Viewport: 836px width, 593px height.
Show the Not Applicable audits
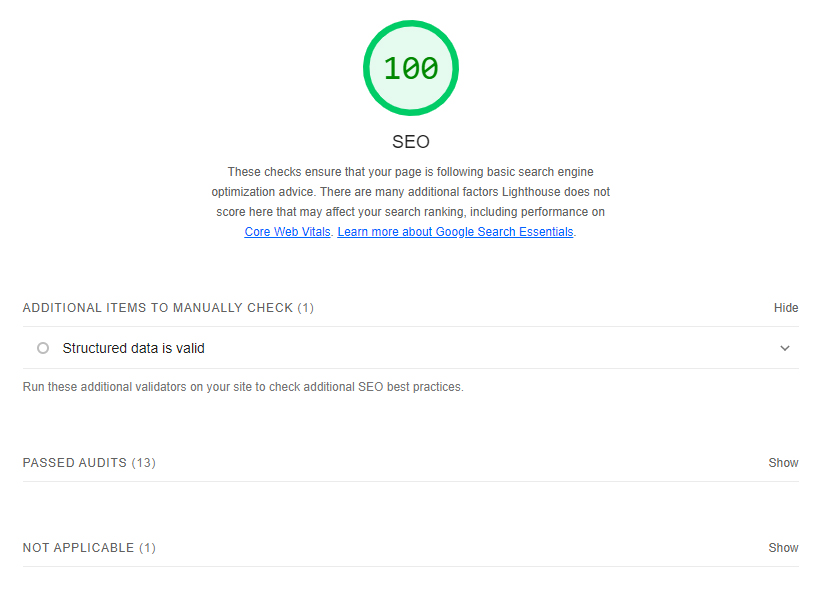[783, 548]
